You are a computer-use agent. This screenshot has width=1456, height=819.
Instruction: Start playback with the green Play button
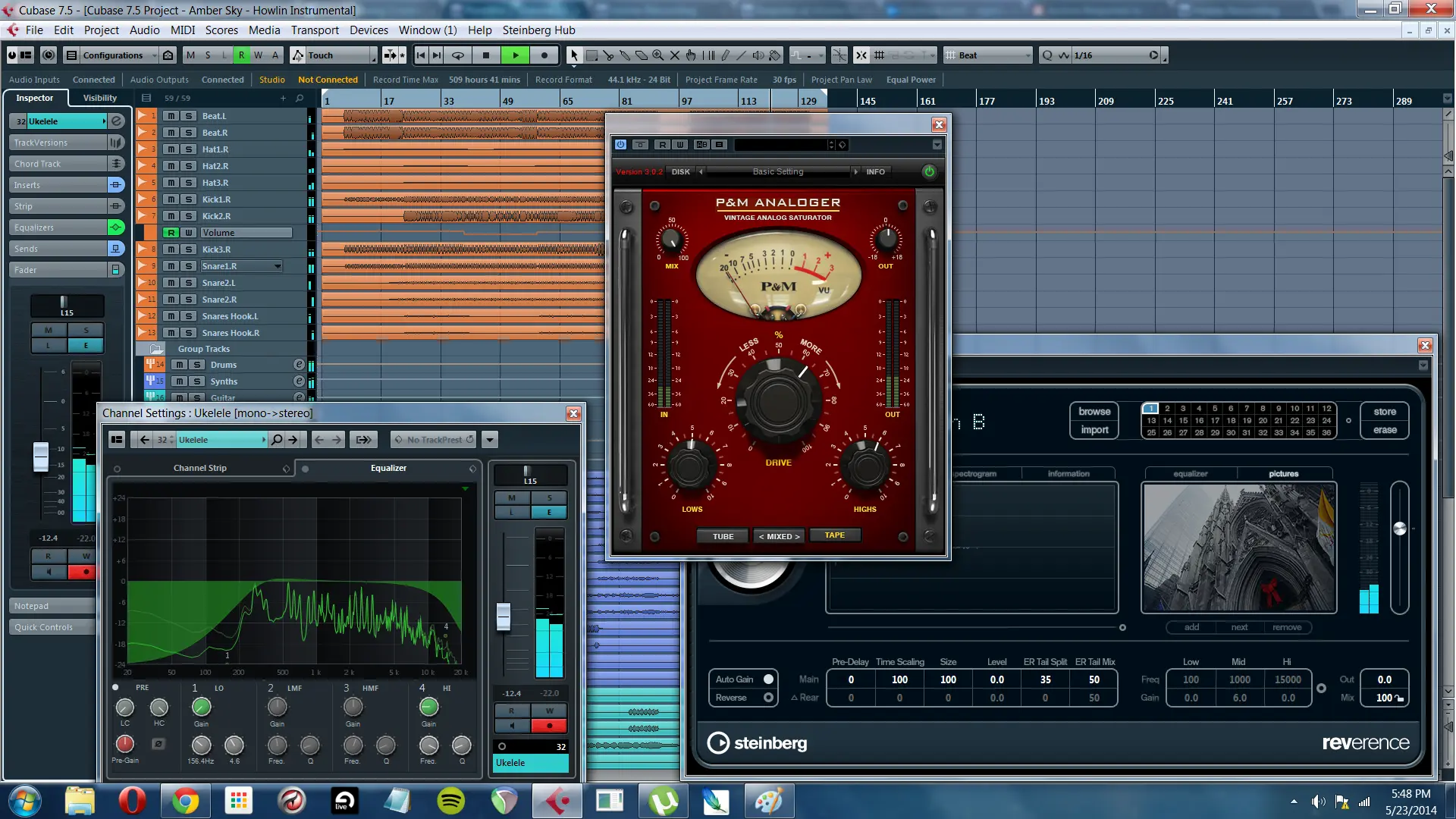[516, 55]
